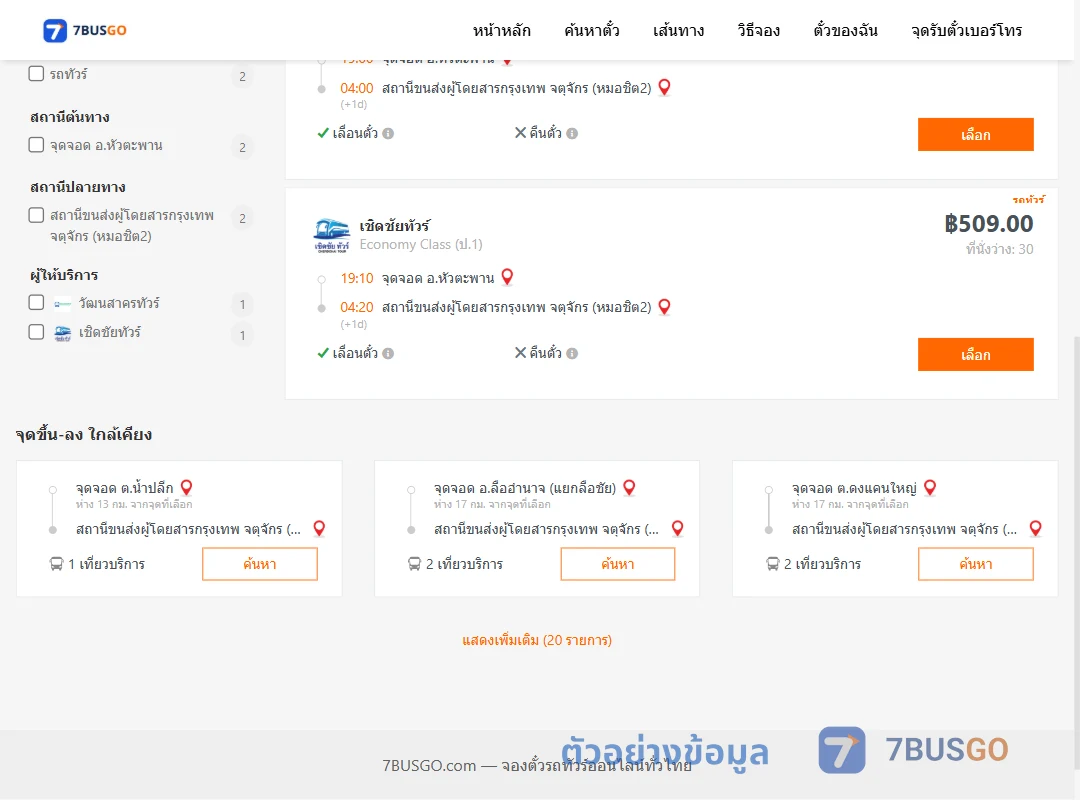Select the ฿509.00 เชิดชัยทัวร์ trip
The image size is (1080, 800).
pos(975,354)
